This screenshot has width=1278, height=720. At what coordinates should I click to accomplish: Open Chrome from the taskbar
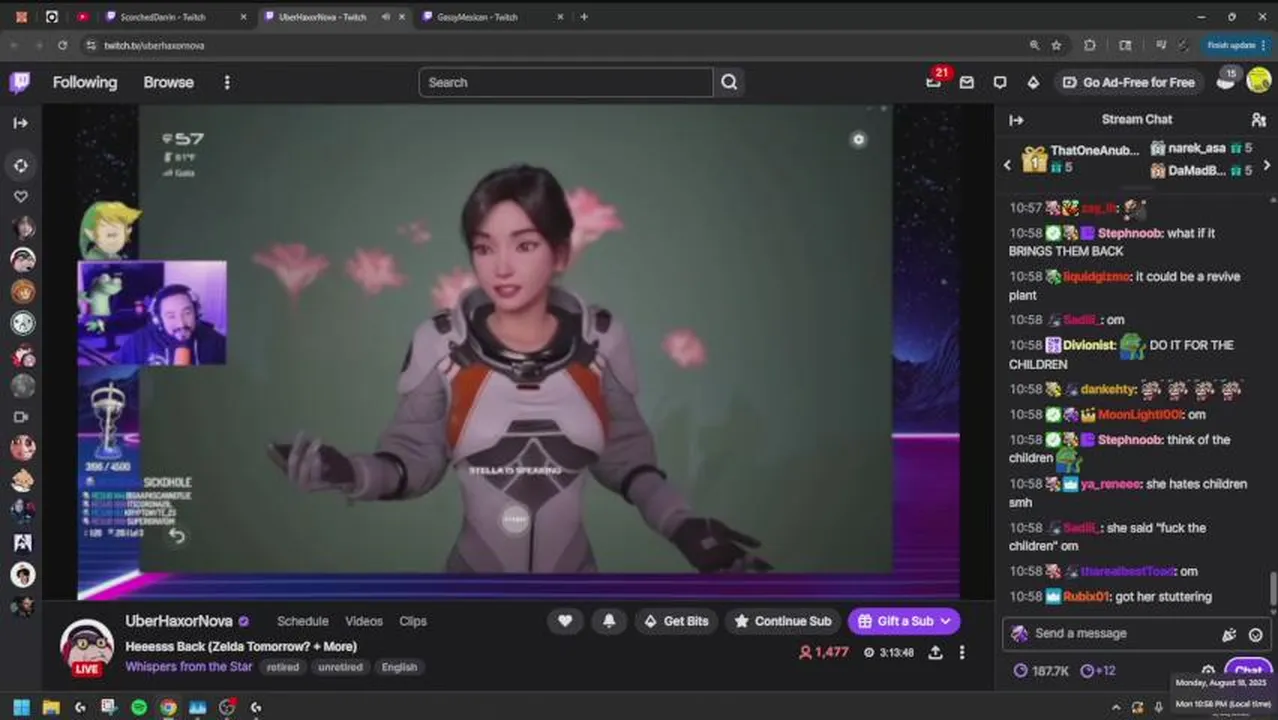[x=169, y=707]
